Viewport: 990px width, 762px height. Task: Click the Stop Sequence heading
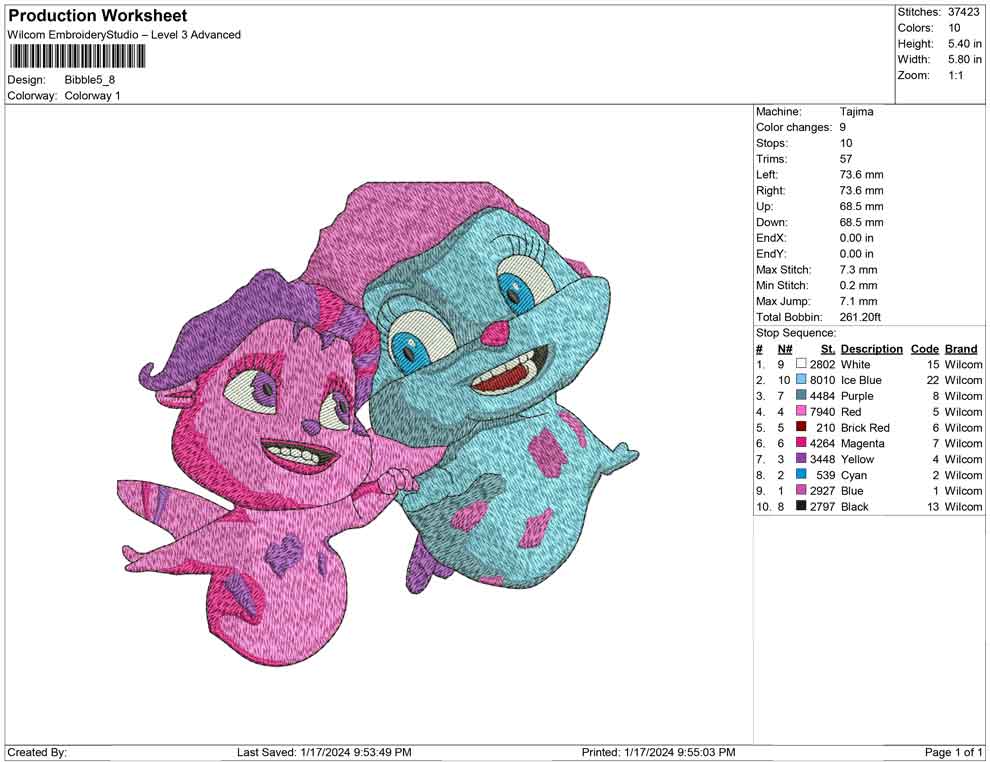point(796,333)
